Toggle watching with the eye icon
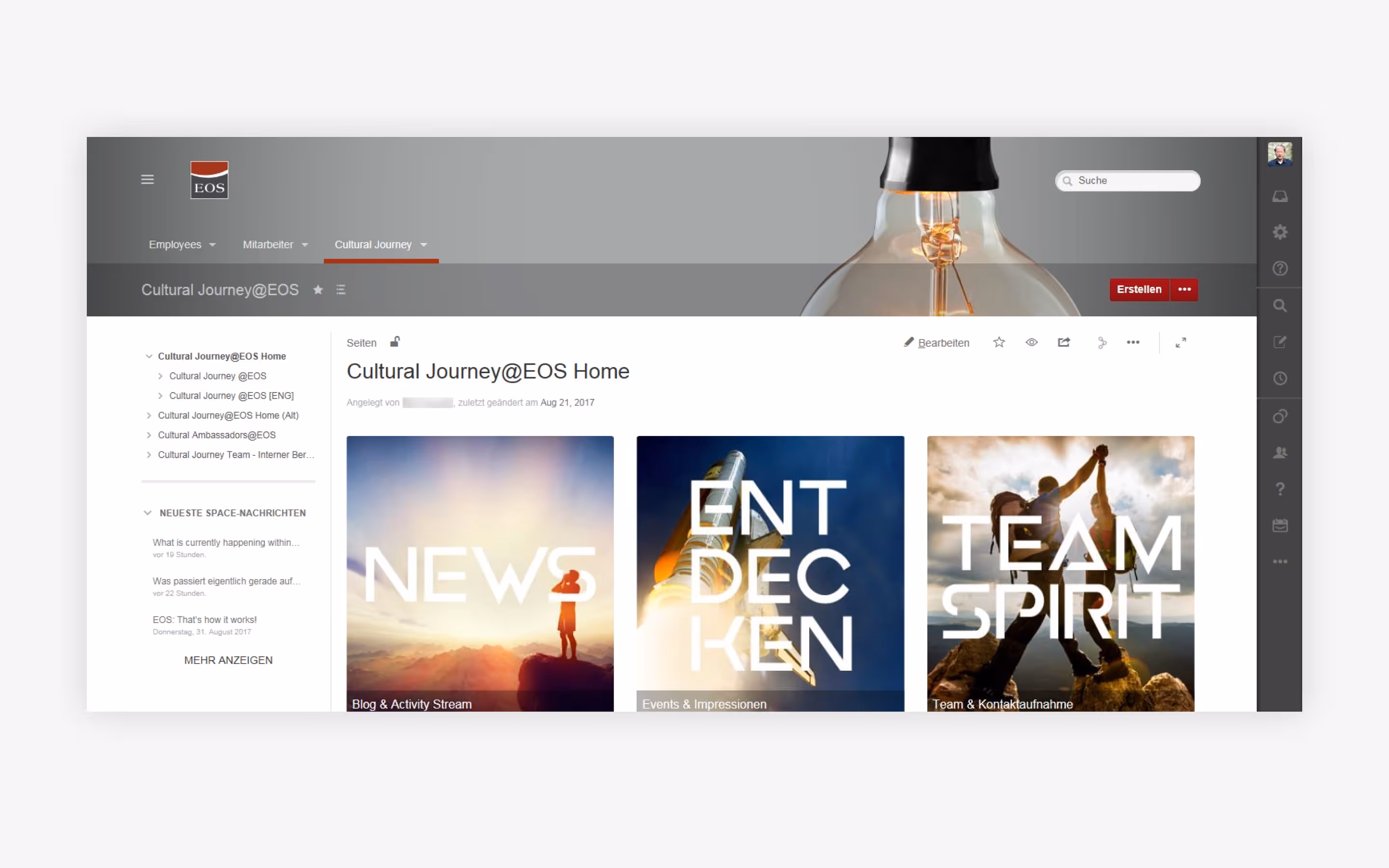This screenshot has width=1389, height=868. 1032,342
